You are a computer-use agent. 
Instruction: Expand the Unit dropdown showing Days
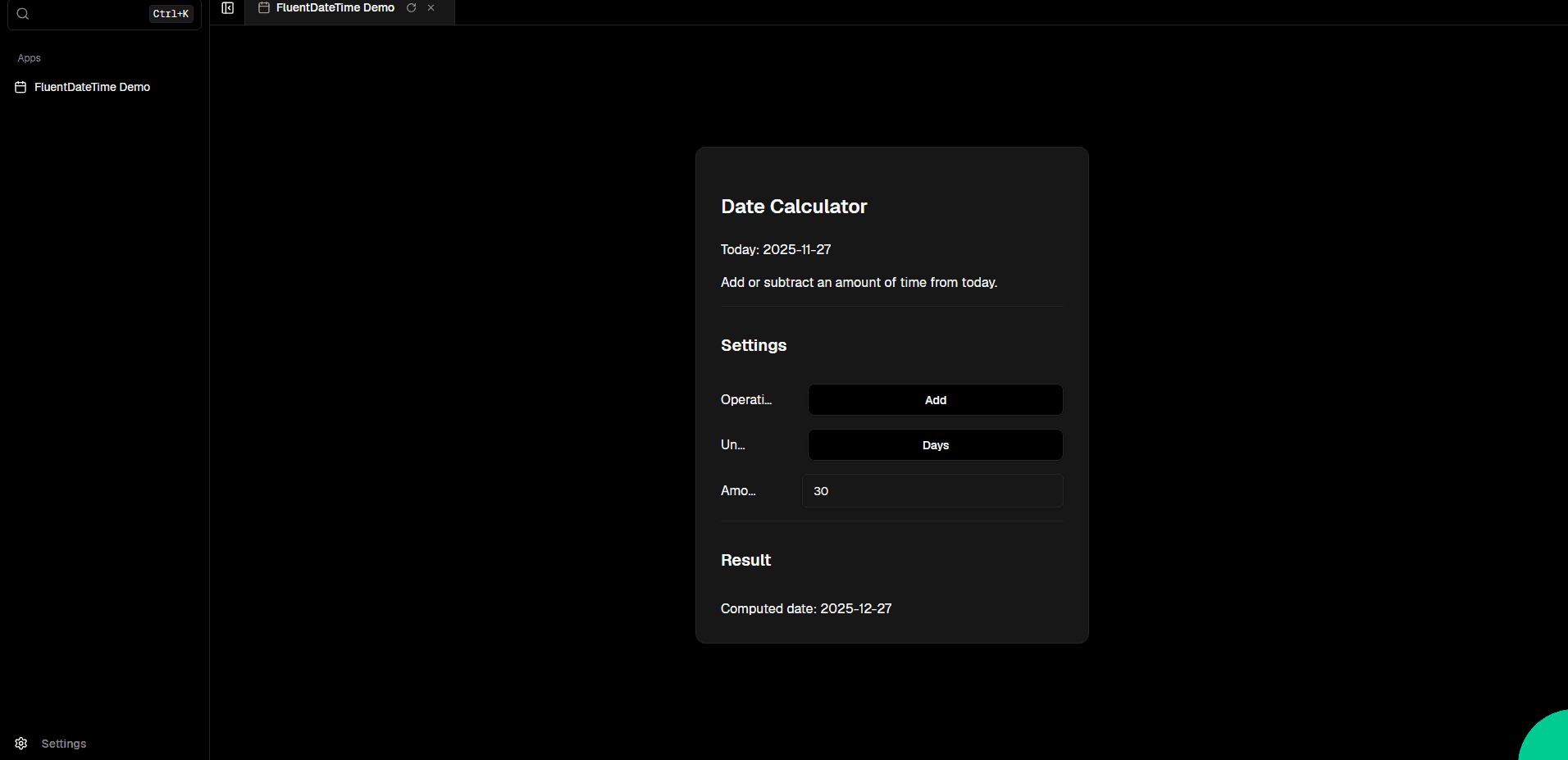[935, 445]
